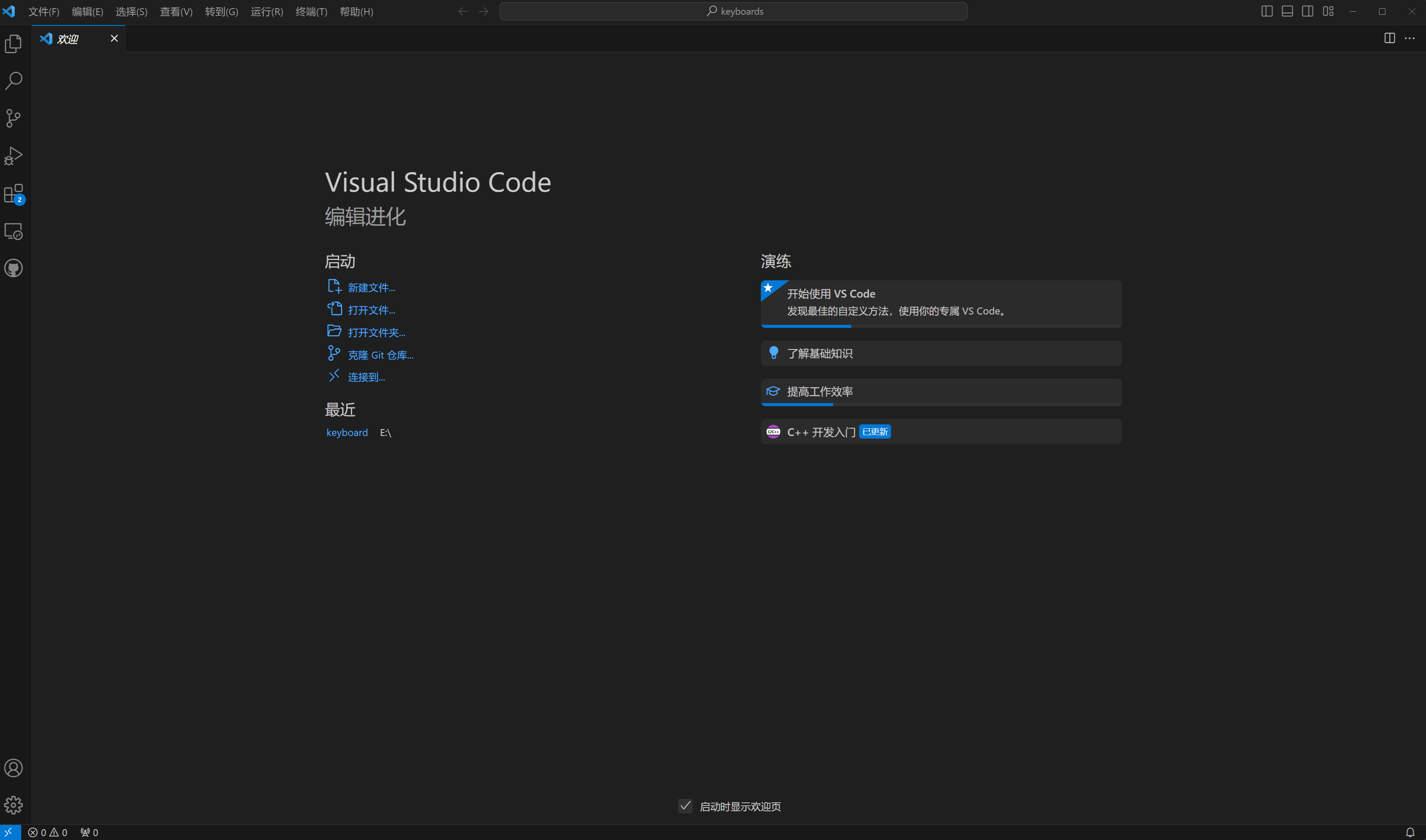Viewport: 1426px width, 840px height.
Task: Open the 选择(S) menu
Action: point(131,11)
